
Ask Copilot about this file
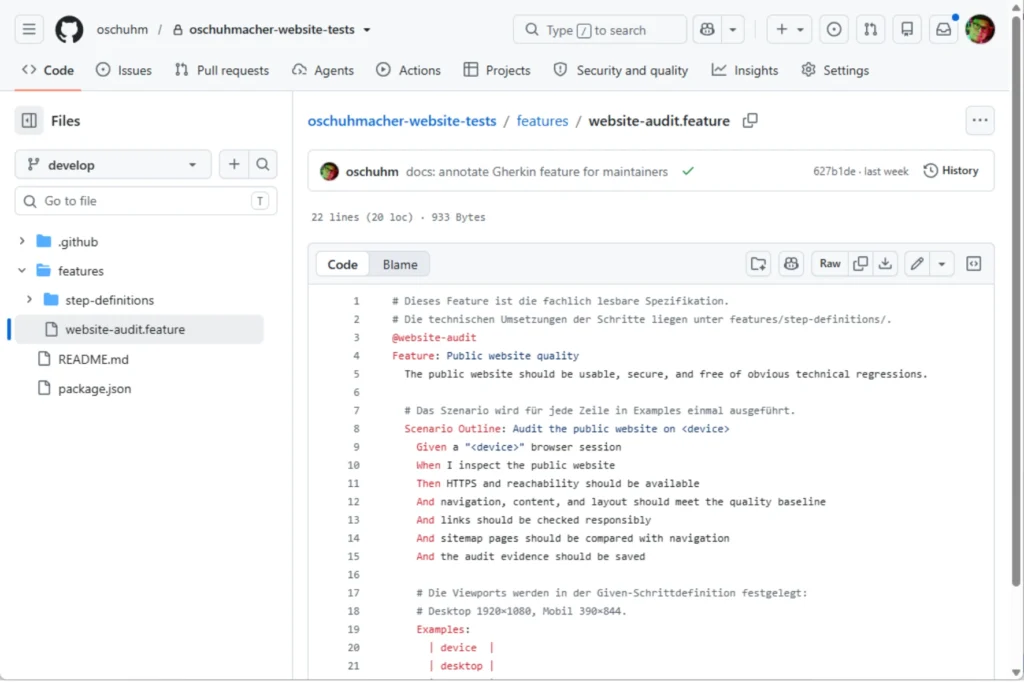click(x=791, y=264)
